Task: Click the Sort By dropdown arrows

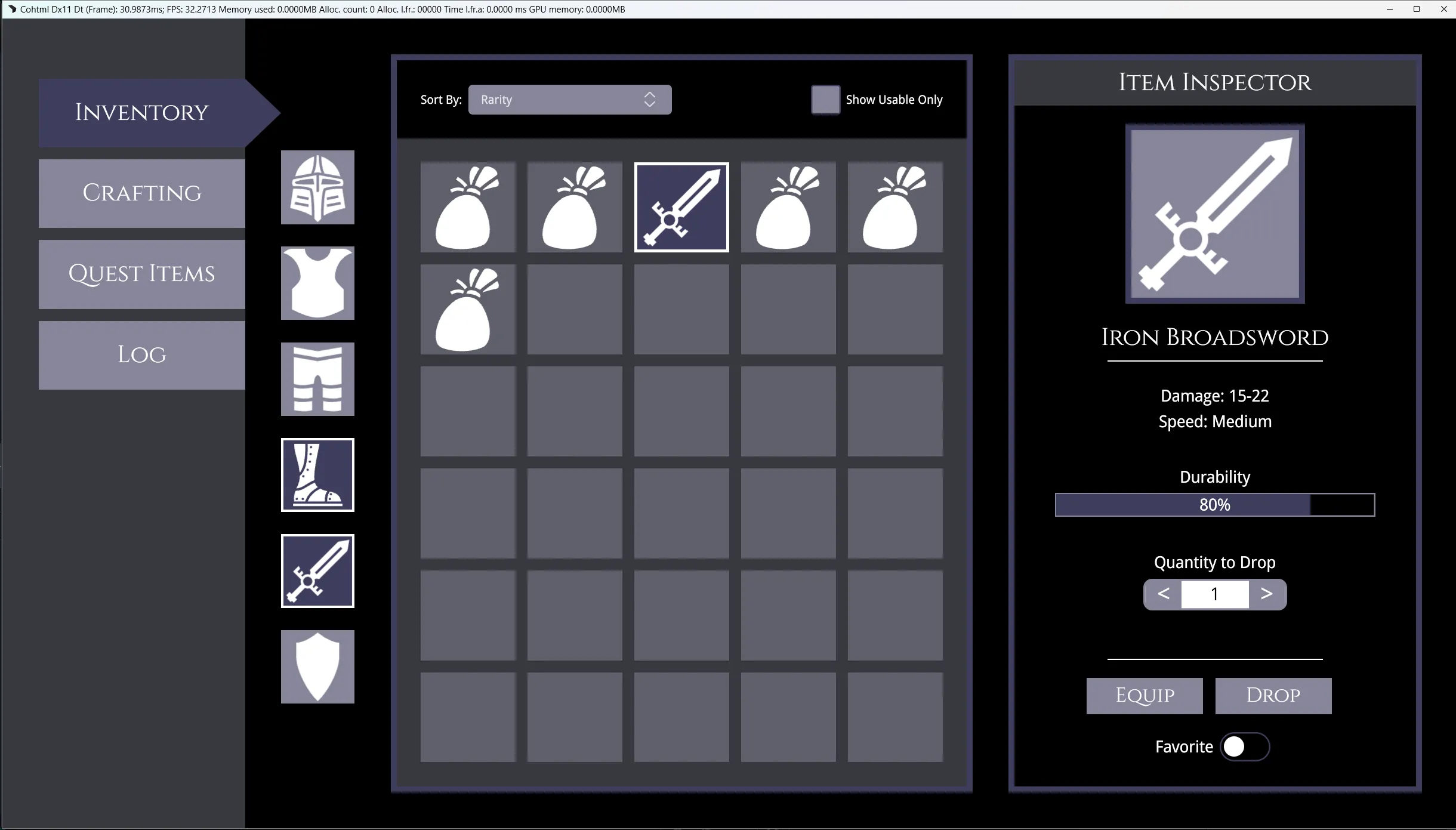Action: [650, 100]
